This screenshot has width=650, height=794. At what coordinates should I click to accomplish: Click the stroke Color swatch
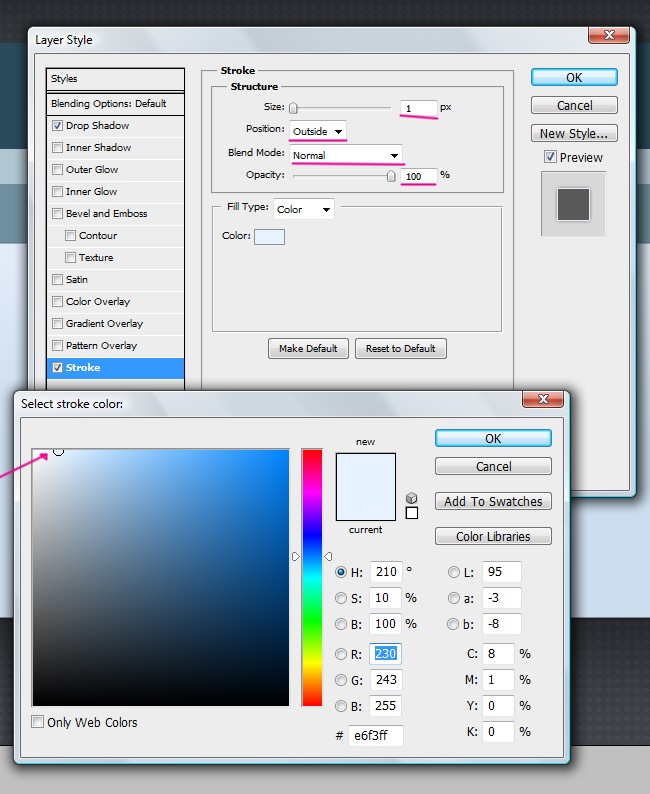[269, 236]
